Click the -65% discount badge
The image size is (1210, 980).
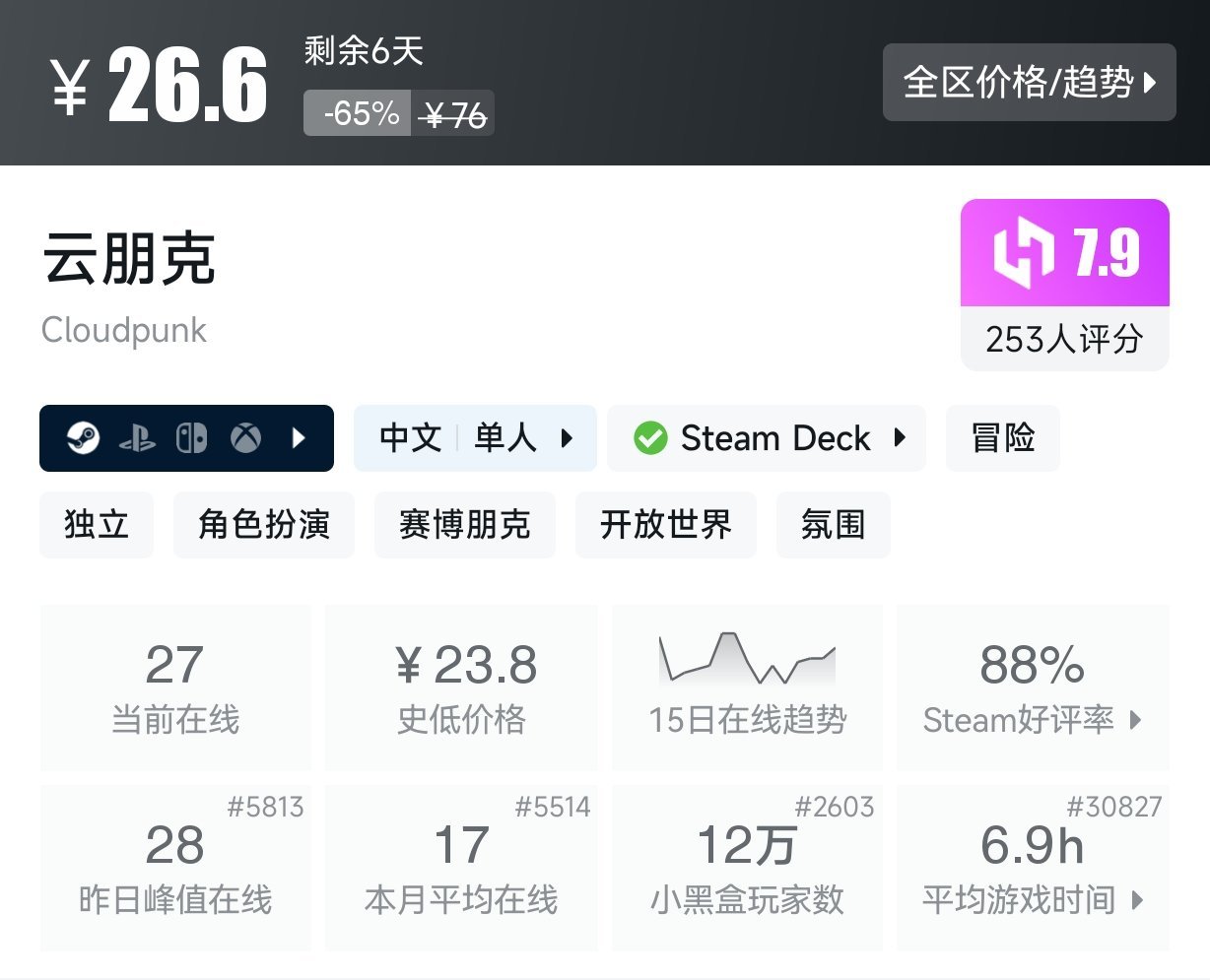click(358, 113)
